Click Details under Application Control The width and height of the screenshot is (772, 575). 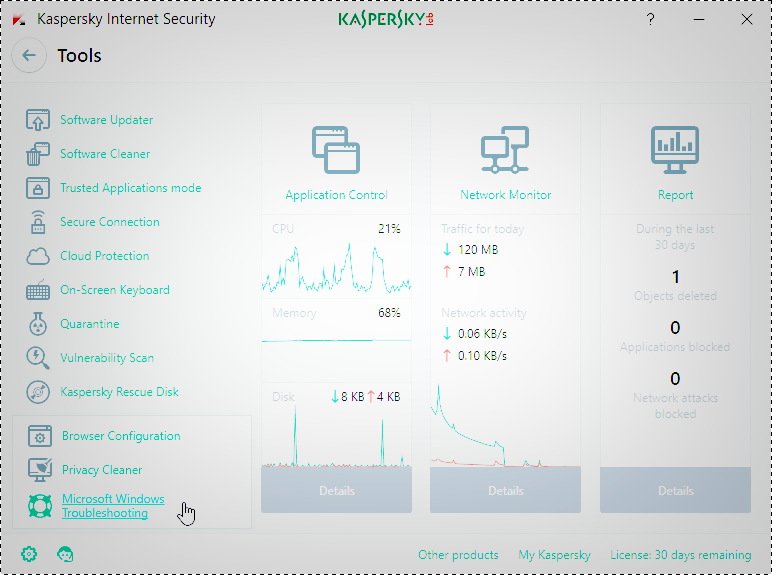[336, 490]
